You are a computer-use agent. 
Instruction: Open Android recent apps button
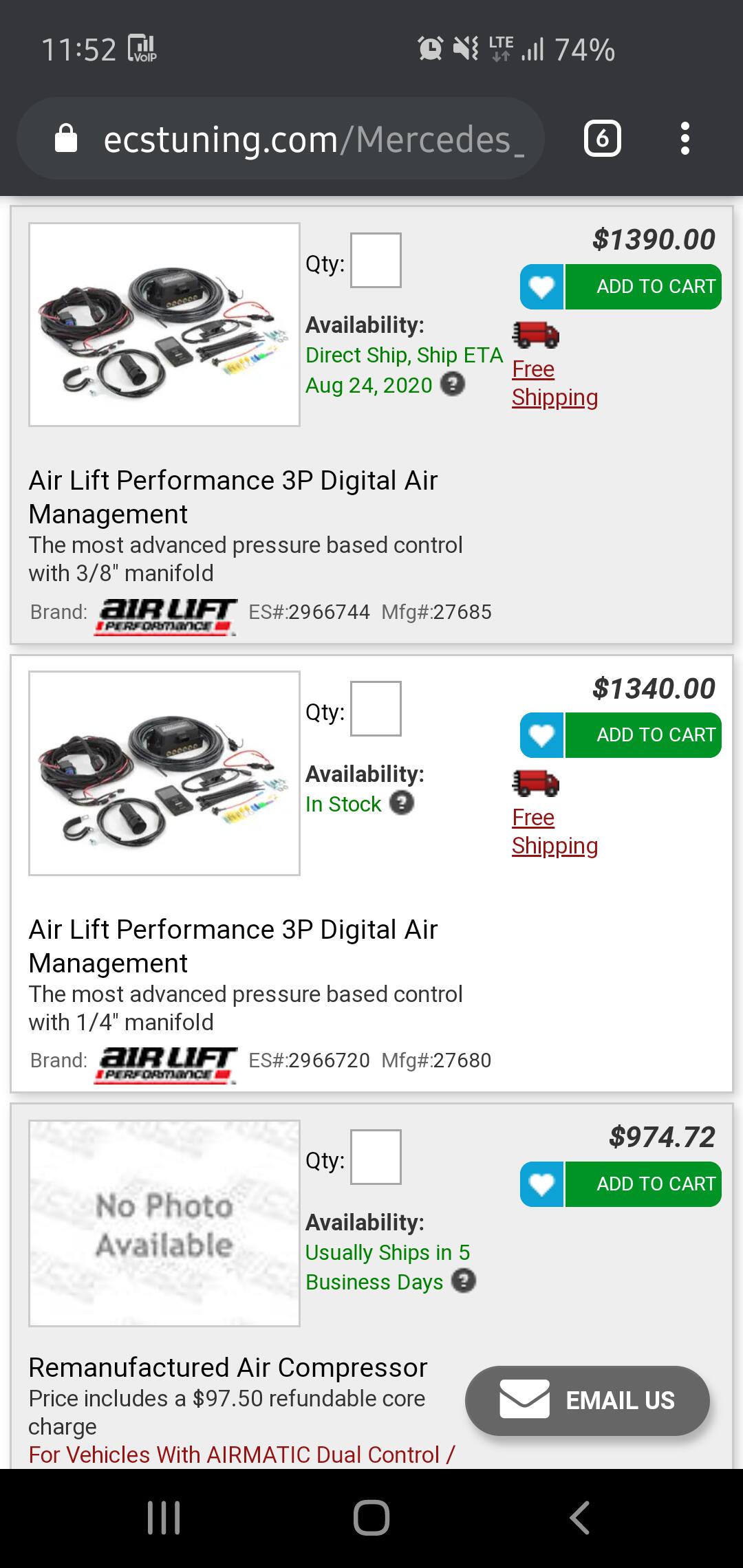click(x=164, y=1518)
